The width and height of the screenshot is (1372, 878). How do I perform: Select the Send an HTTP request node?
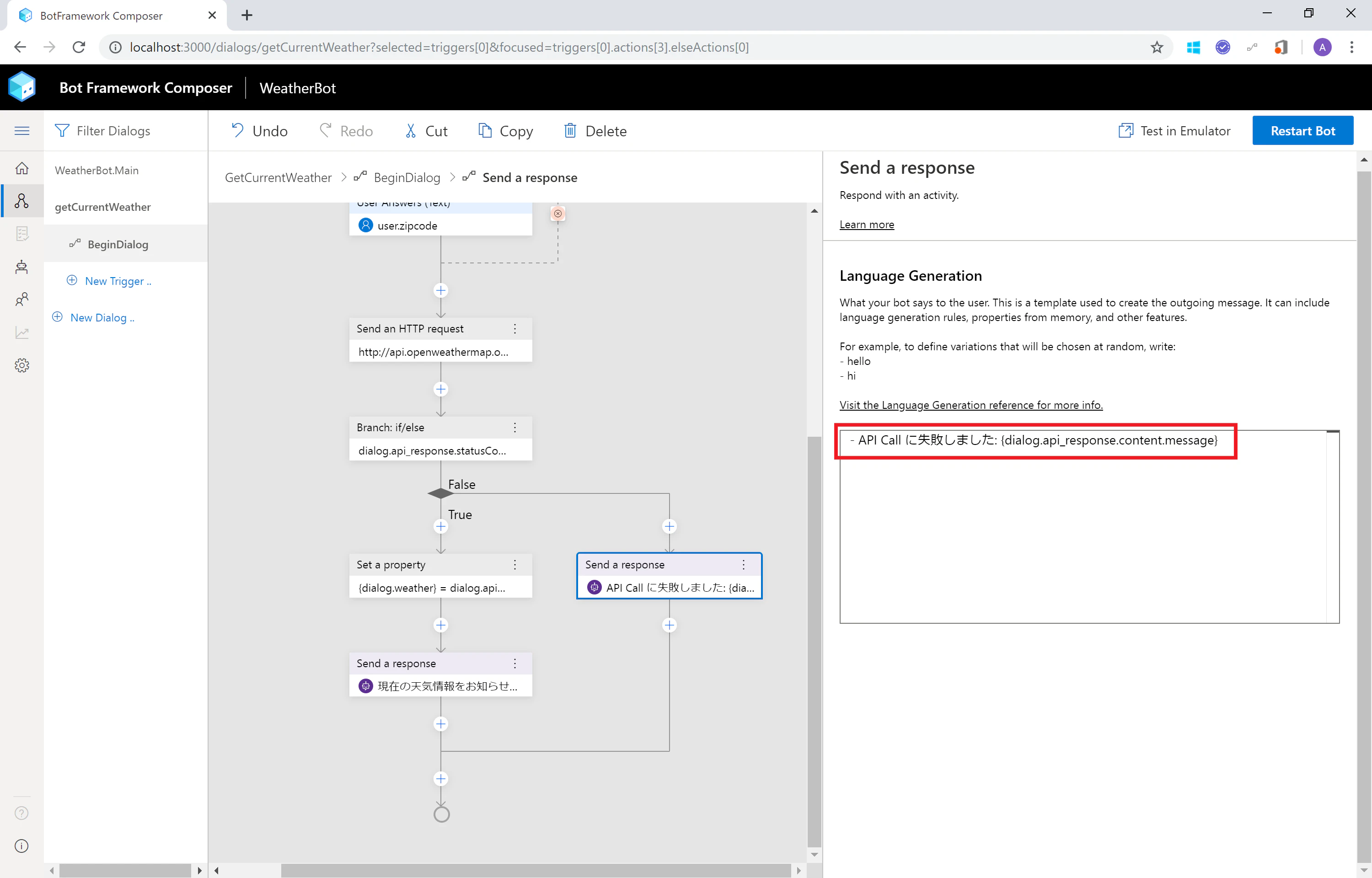[x=440, y=340]
